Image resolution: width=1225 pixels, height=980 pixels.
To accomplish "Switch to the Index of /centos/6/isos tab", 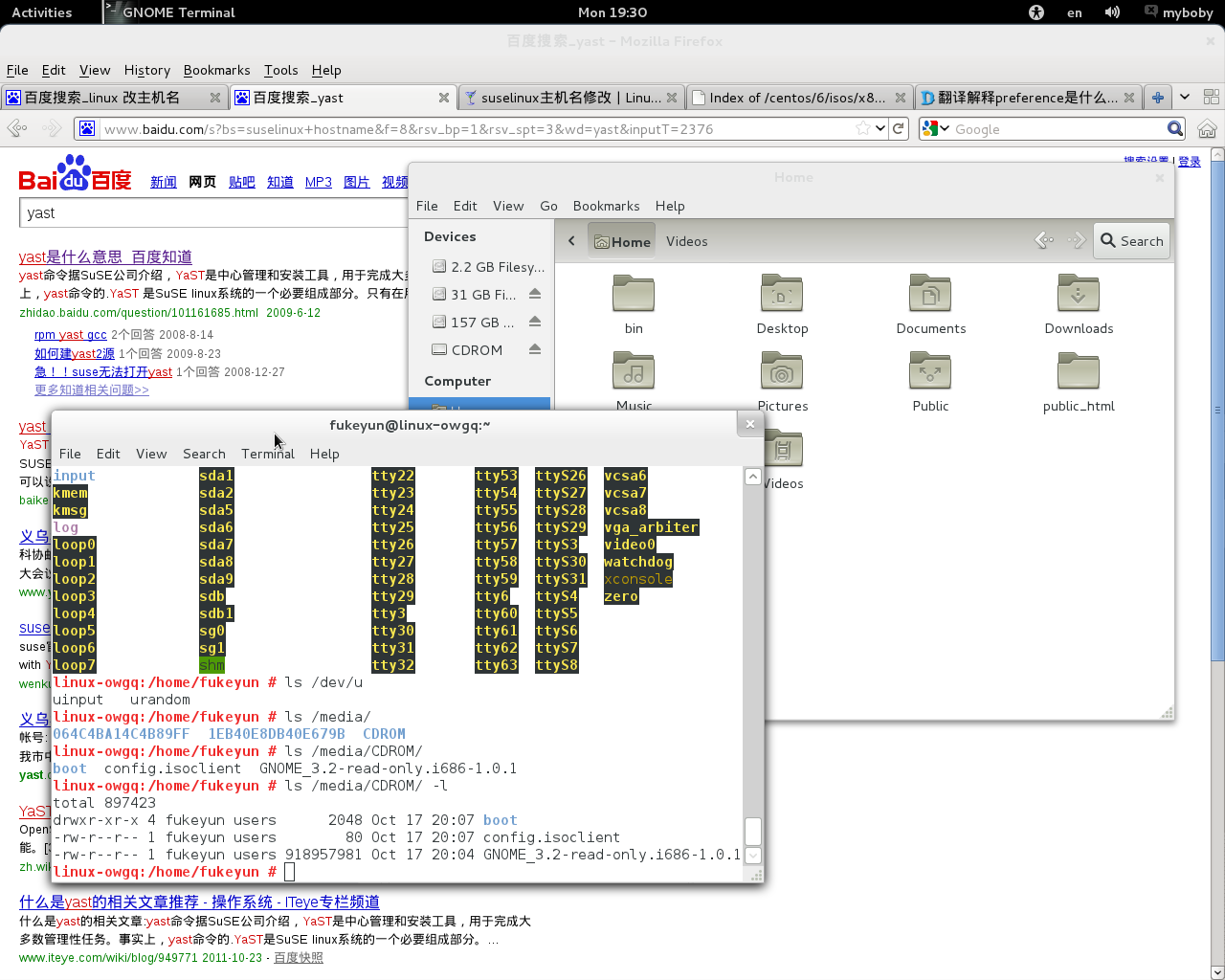I will pyautogui.click(x=799, y=98).
